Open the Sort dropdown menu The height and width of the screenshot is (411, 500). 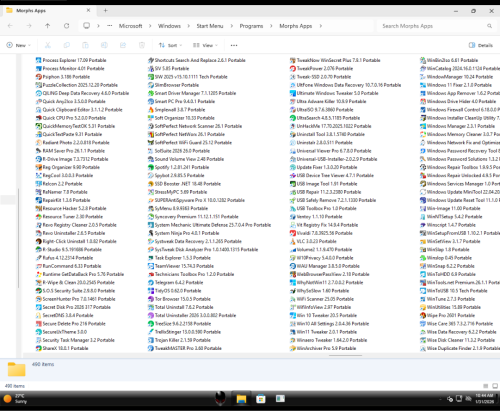[x=170, y=45]
